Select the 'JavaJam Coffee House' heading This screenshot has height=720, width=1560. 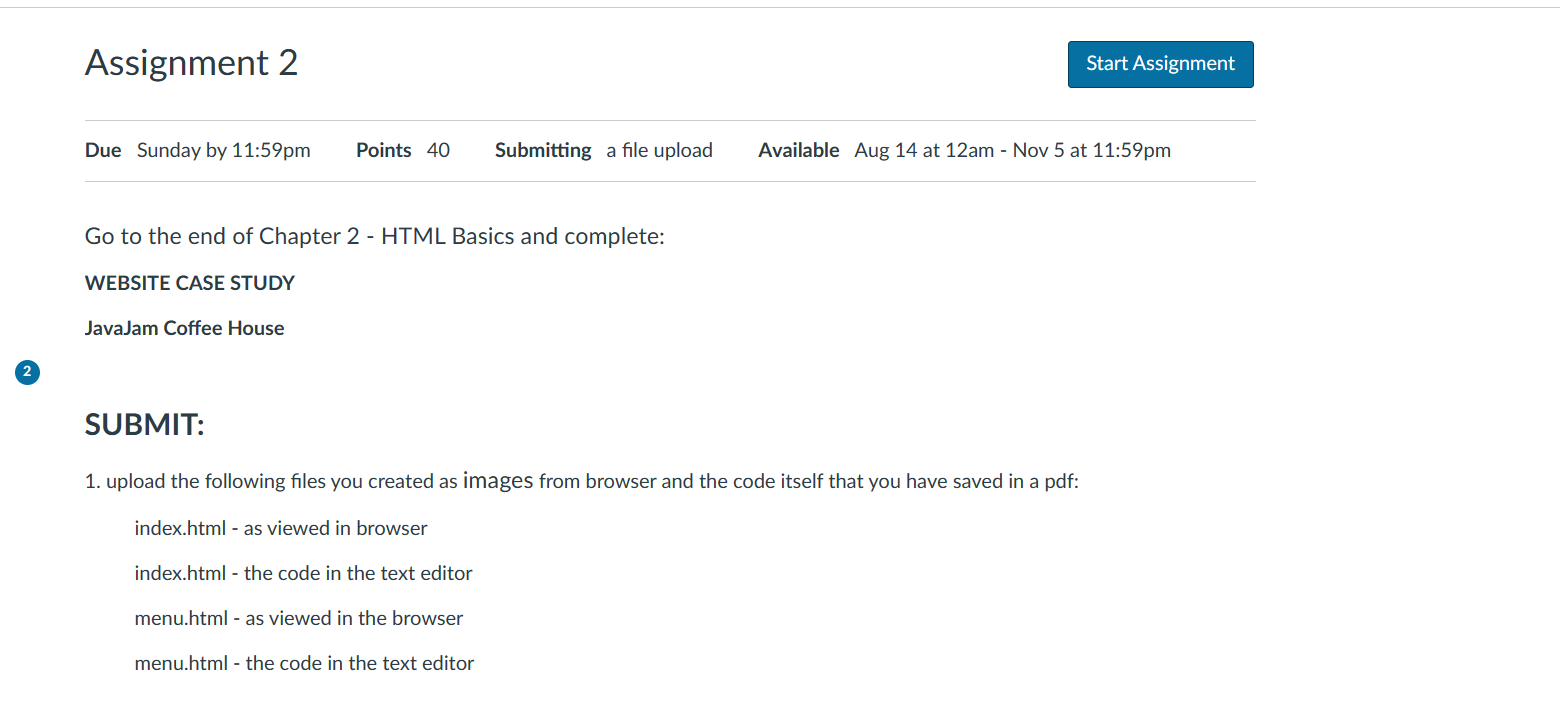pyautogui.click(x=184, y=328)
